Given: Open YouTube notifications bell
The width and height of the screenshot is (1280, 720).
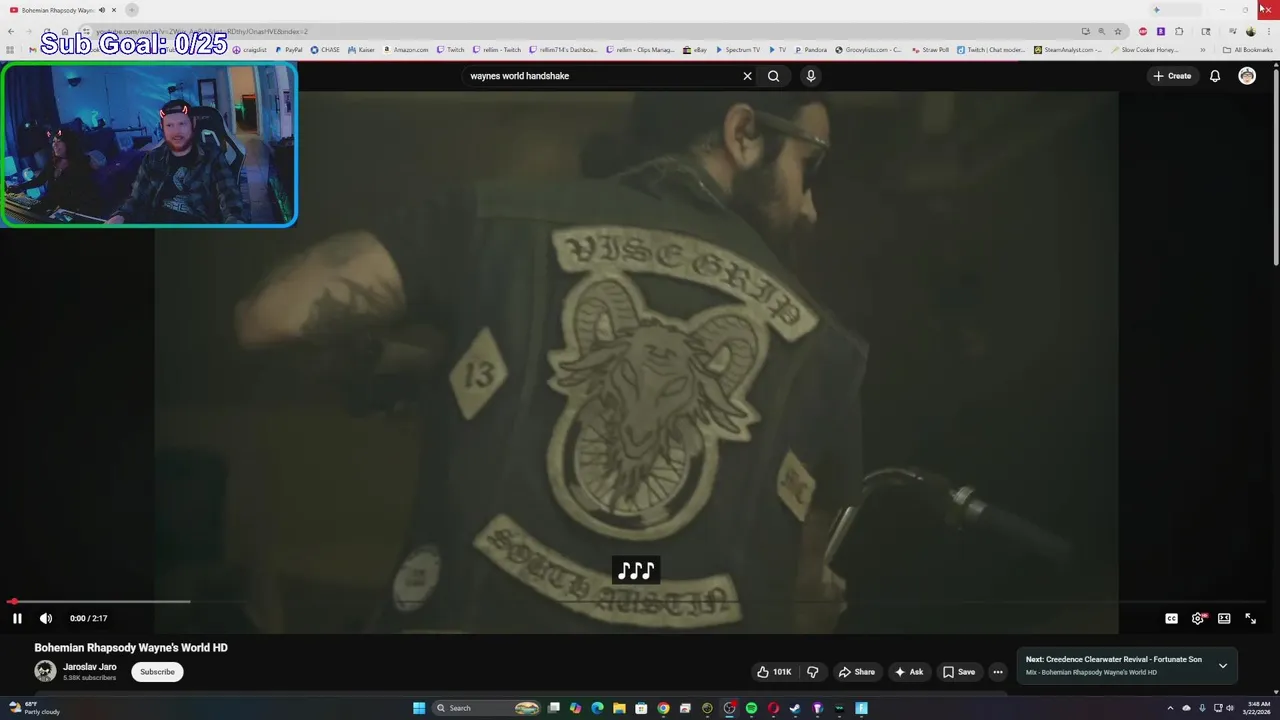Looking at the screenshot, I should pyautogui.click(x=1215, y=76).
